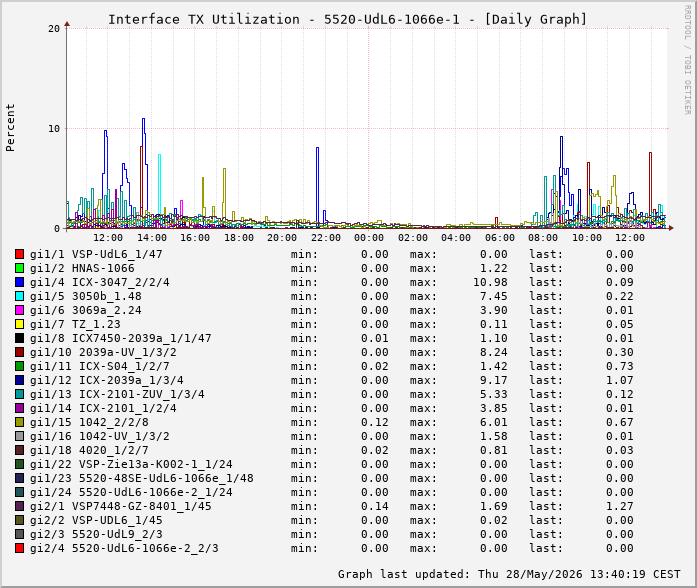This screenshot has width=697, height=588.
Task: Click the navy swatch for gi1/12 ICX-2039a_1/3/4
Action: click(x=19, y=380)
